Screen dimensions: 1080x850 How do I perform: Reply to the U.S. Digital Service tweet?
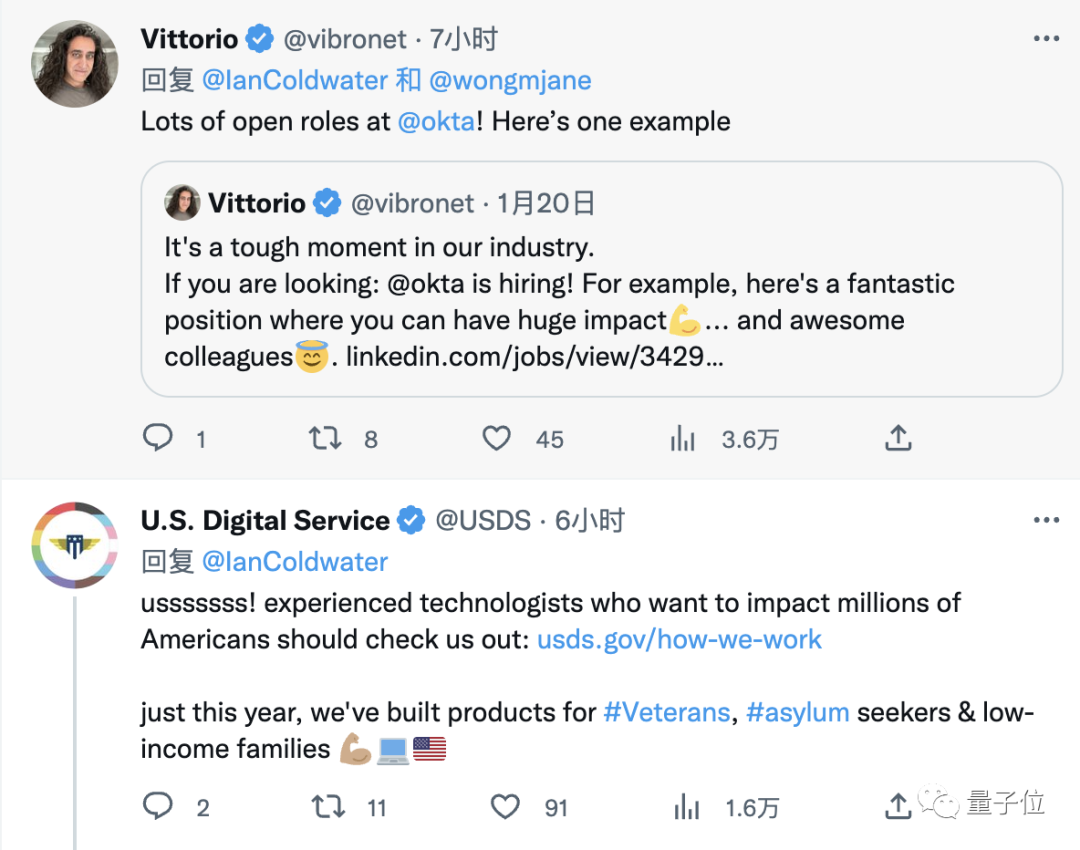click(158, 806)
